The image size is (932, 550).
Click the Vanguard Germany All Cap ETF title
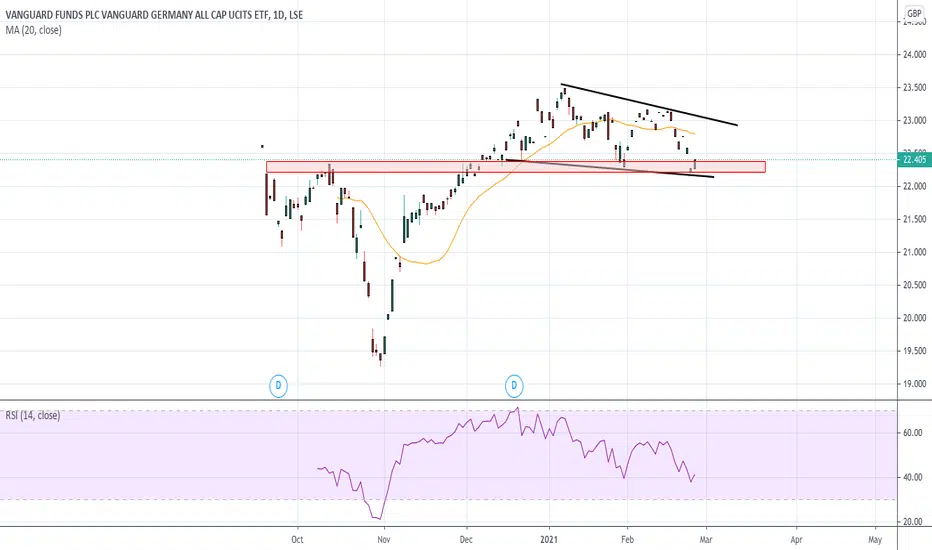tap(154, 15)
